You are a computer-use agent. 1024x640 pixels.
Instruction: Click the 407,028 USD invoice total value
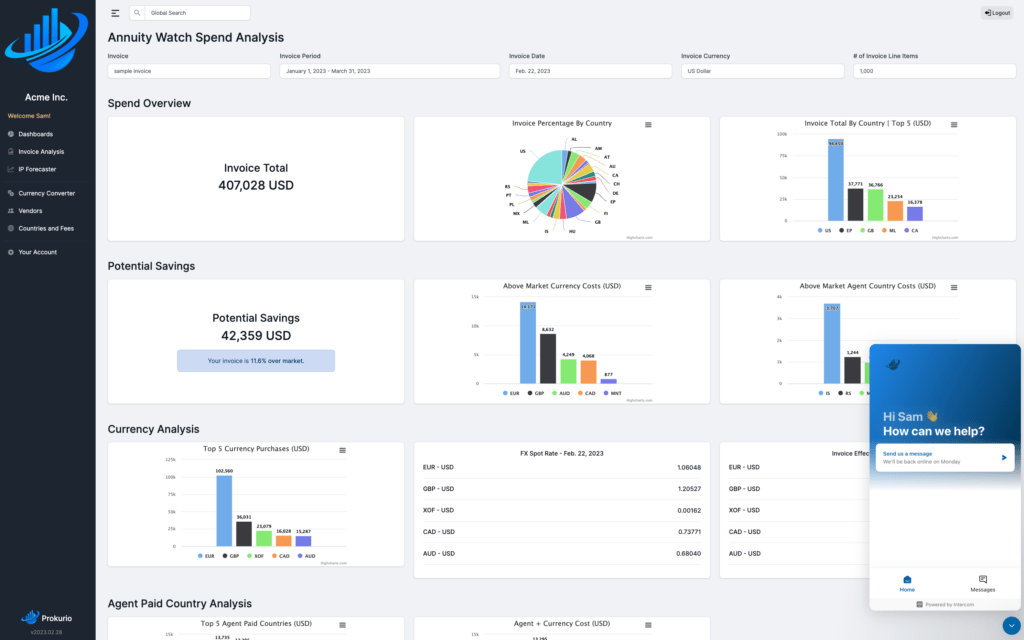tap(256, 185)
